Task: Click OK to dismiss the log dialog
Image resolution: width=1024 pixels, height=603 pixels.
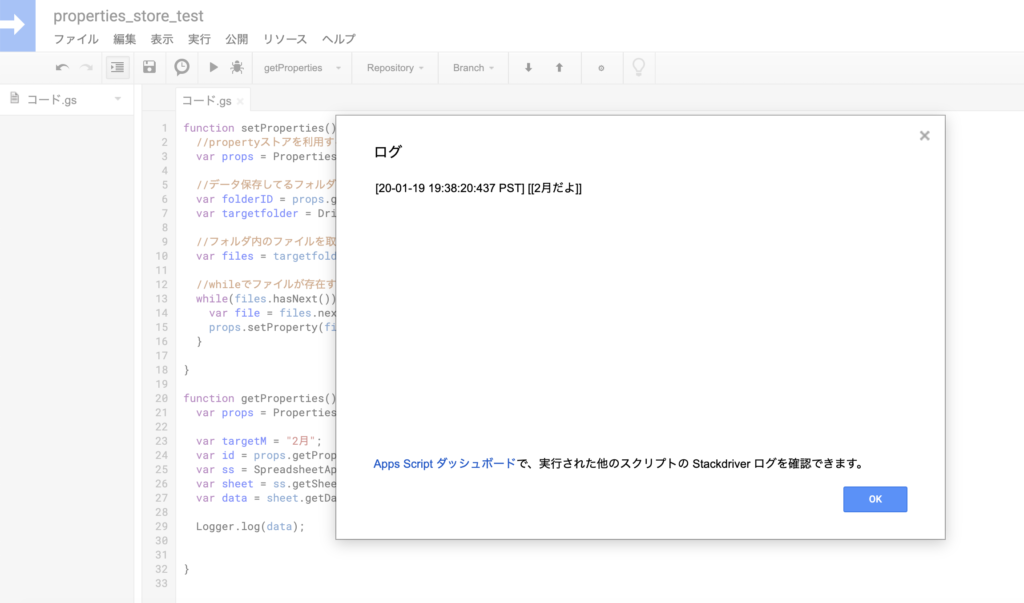Action: tap(875, 499)
